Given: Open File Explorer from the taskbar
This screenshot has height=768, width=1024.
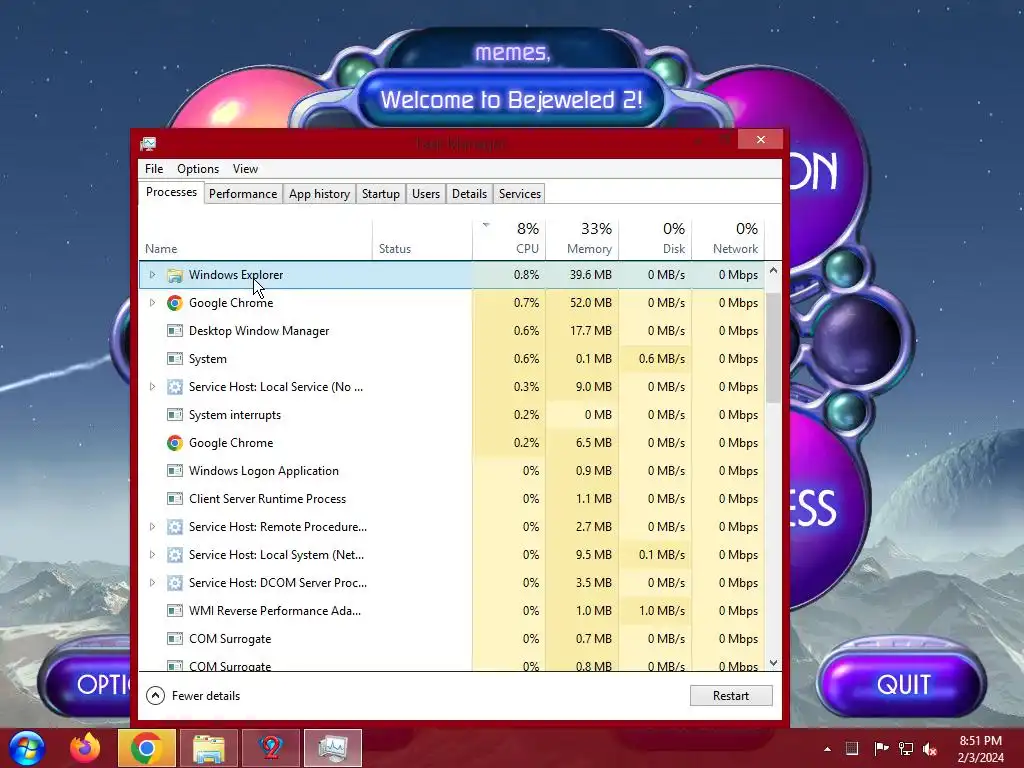Looking at the screenshot, I should point(208,748).
